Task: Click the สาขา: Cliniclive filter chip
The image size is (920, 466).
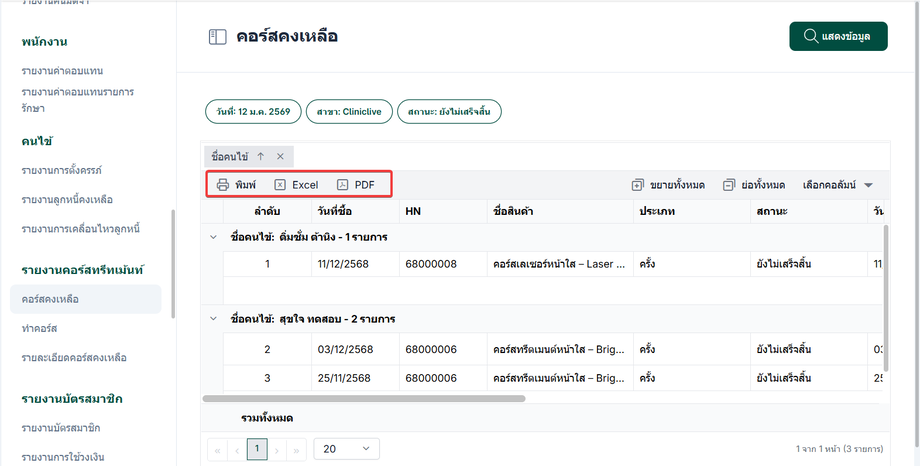Action: click(x=349, y=112)
